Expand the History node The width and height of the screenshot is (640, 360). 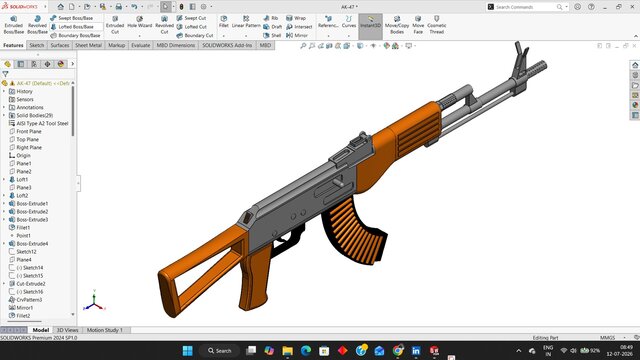tap(4, 91)
